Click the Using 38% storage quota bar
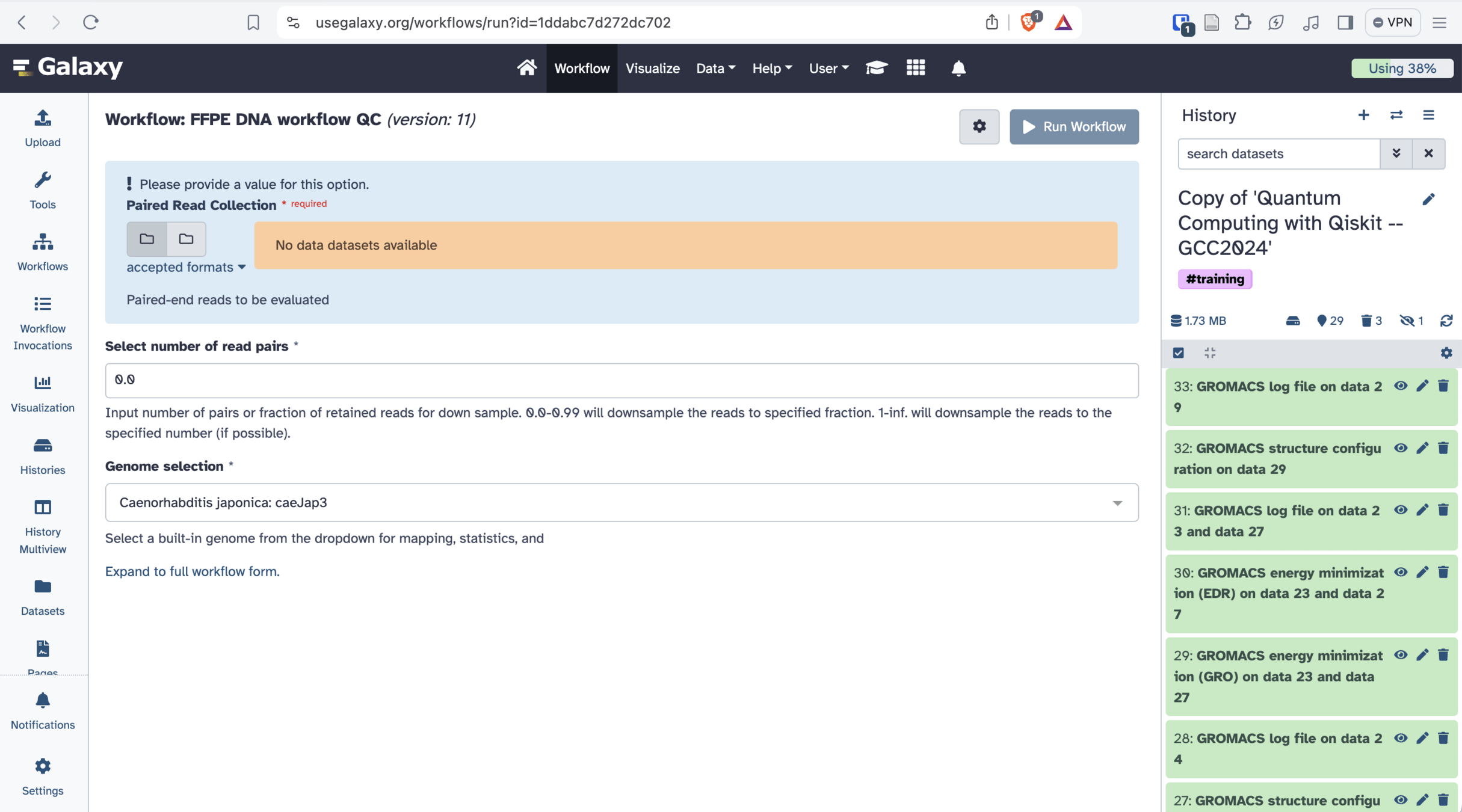The image size is (1462, 812). point(1401,68)
